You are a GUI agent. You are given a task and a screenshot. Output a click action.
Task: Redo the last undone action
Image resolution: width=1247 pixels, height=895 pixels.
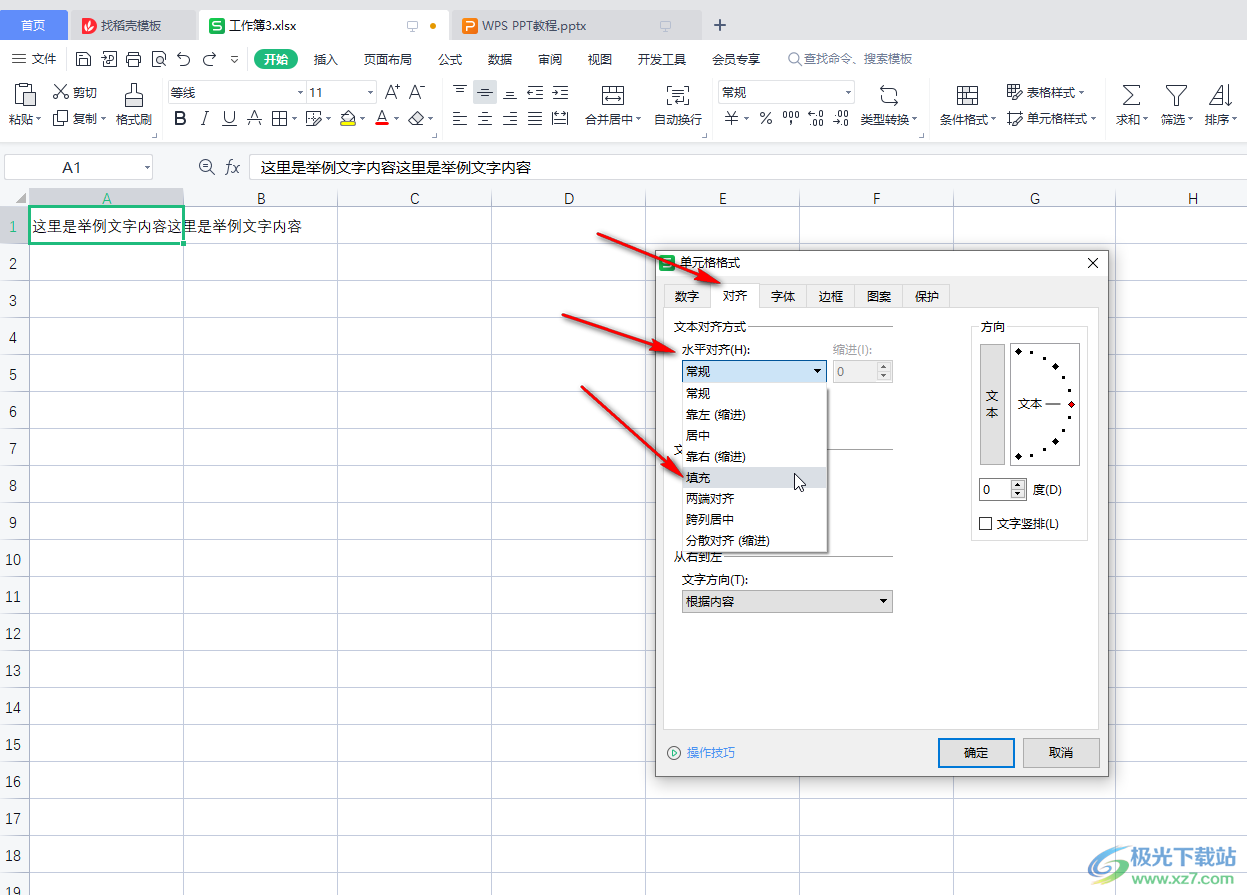209,59
